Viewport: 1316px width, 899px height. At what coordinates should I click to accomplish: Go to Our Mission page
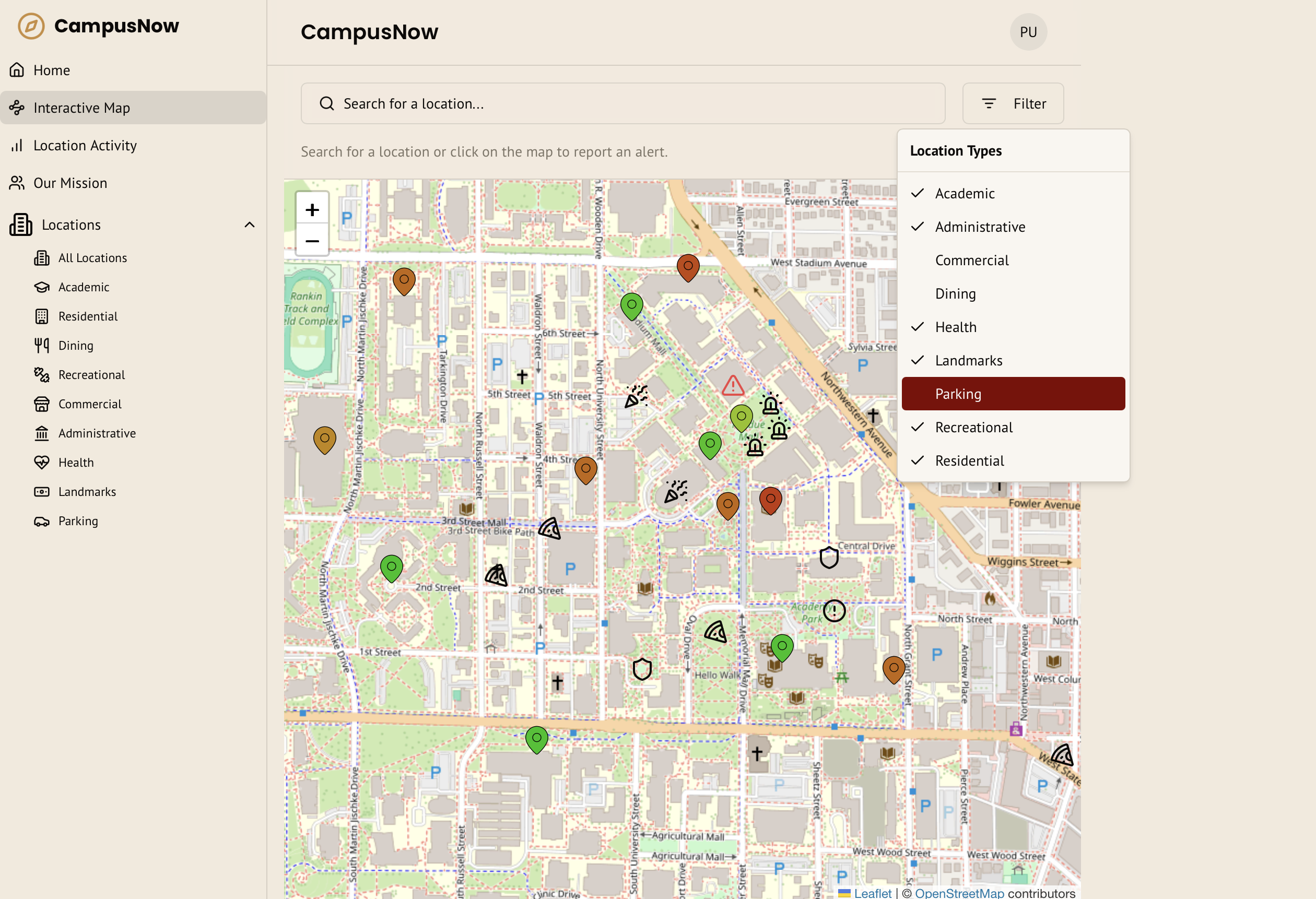70,183
